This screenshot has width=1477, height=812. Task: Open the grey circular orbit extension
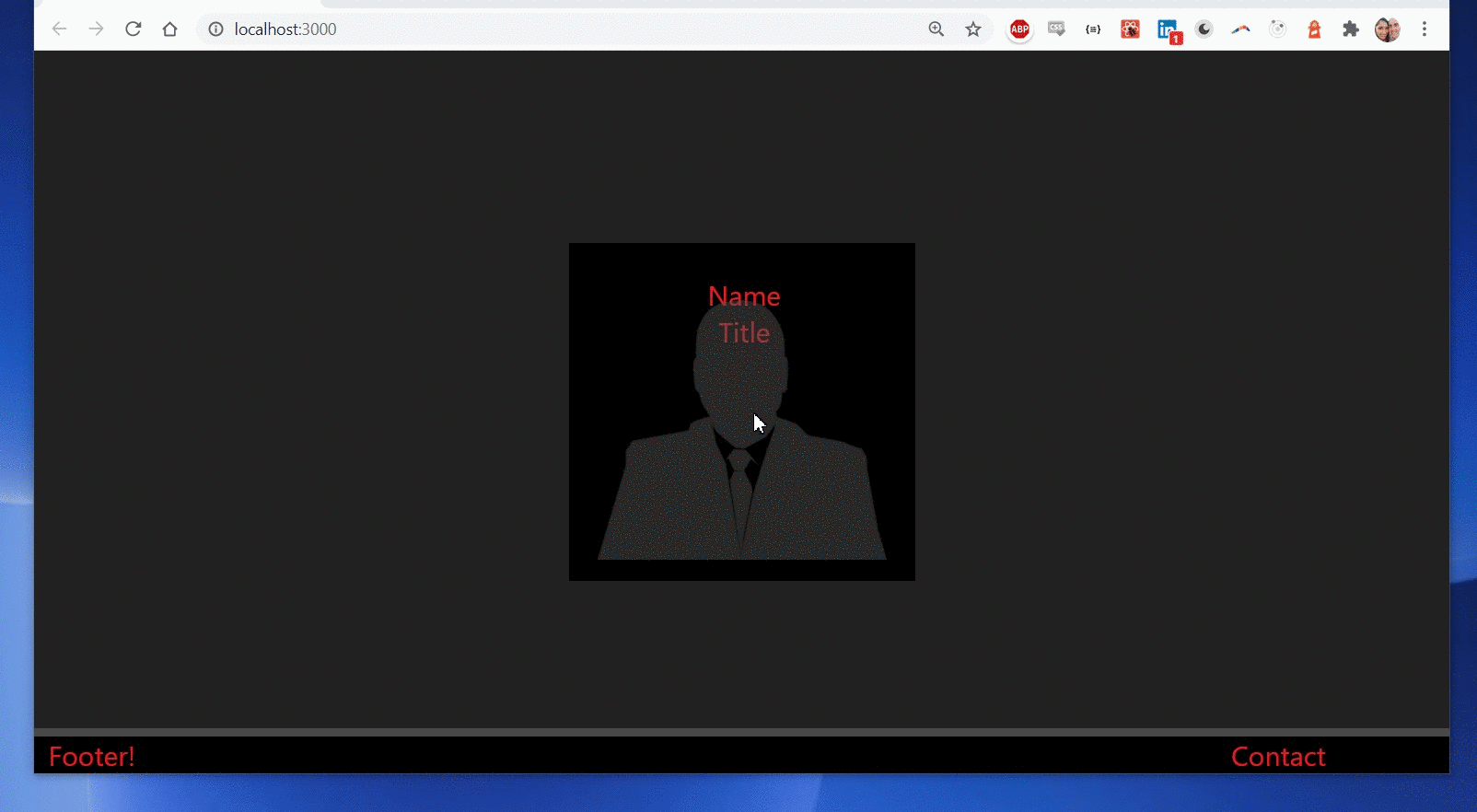pyautogui.click(x=1277, y=29)
